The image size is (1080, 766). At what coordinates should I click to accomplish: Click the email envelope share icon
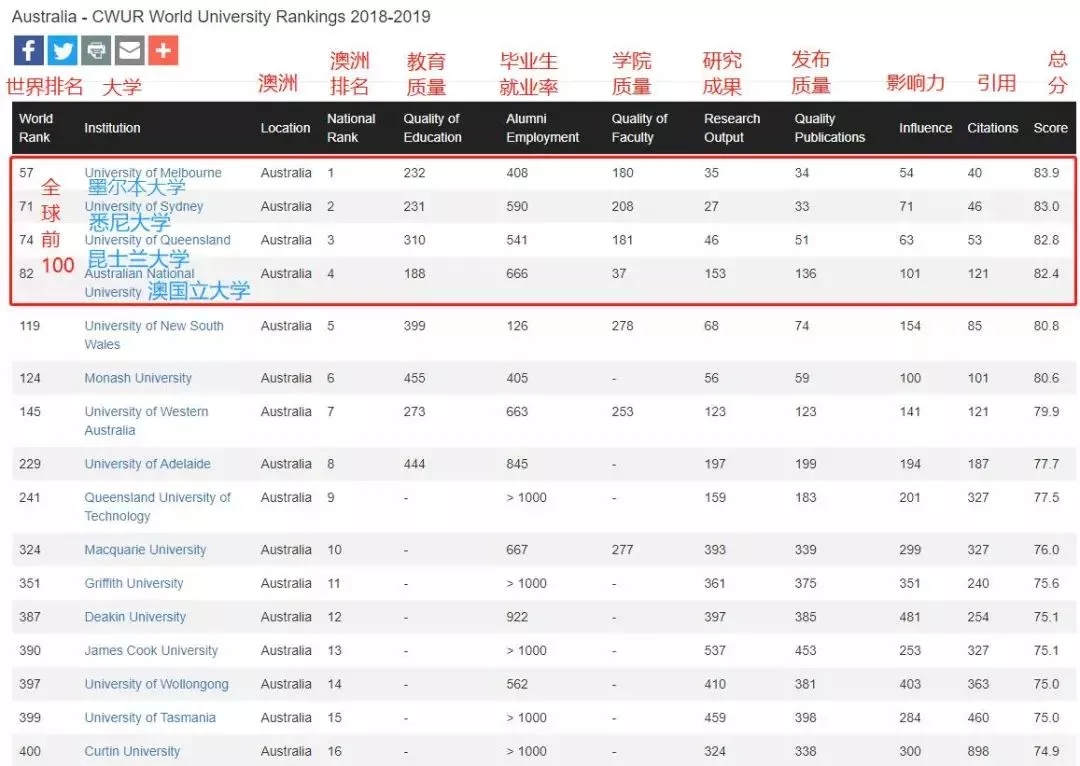(x=129, y=50)
